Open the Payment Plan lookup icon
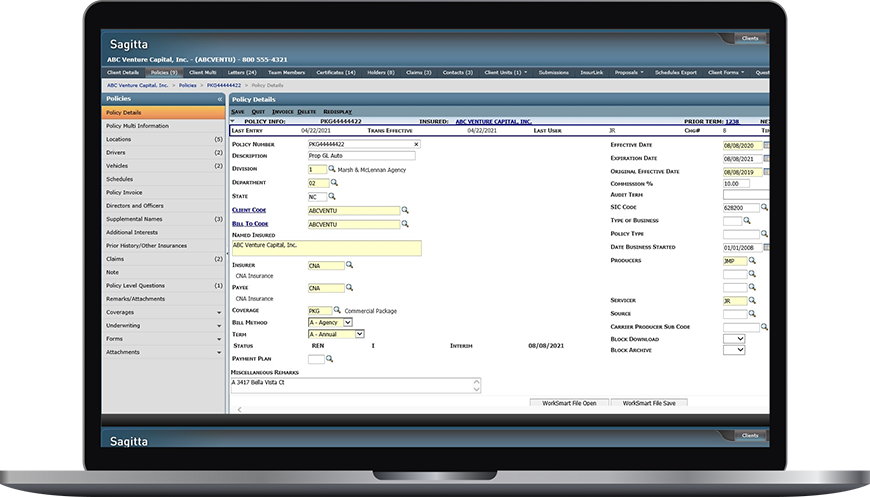Screen dimensions: 870x497 point(329,359)
